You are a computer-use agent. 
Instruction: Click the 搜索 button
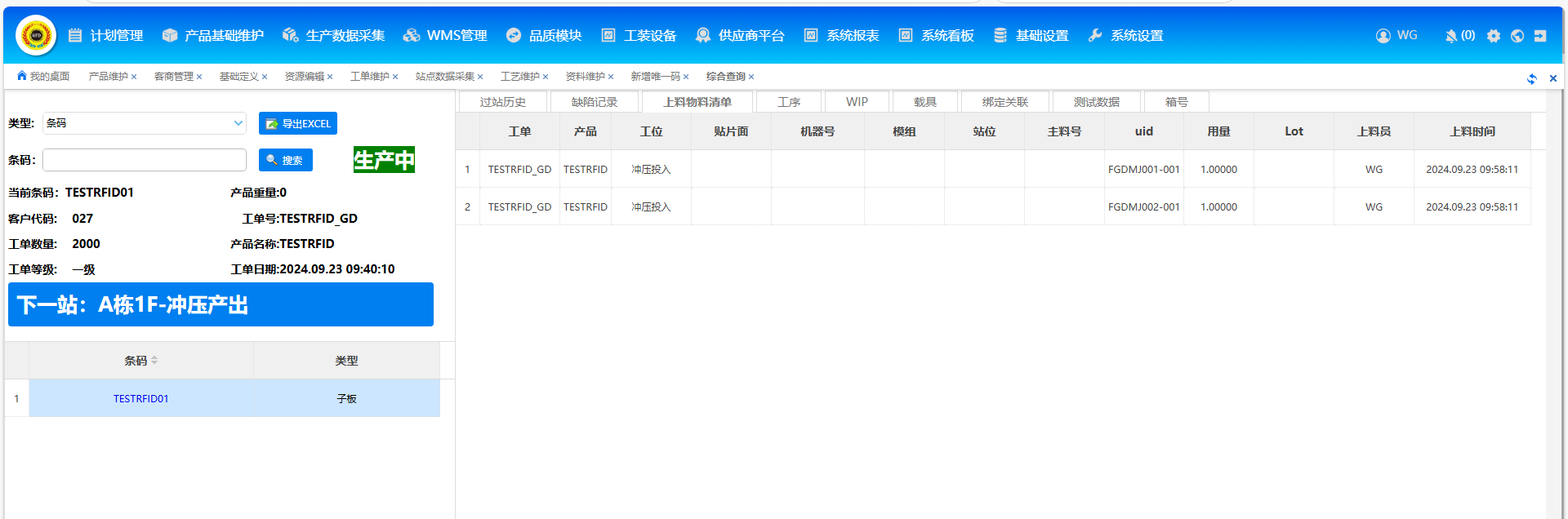click(286, 161)
